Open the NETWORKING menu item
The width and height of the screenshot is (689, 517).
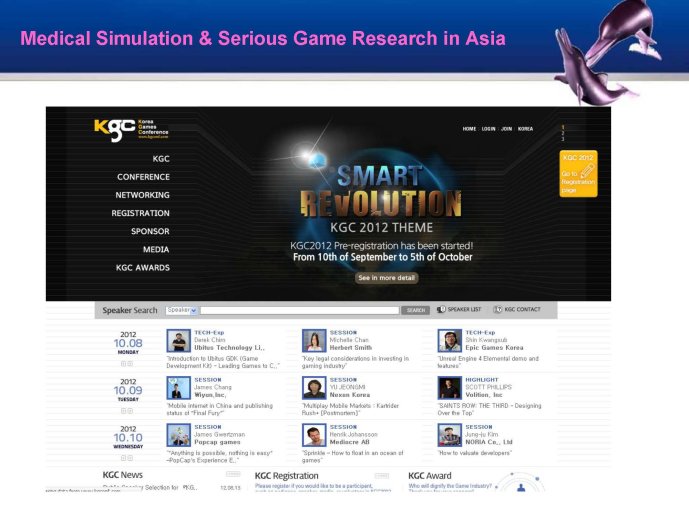142,195
